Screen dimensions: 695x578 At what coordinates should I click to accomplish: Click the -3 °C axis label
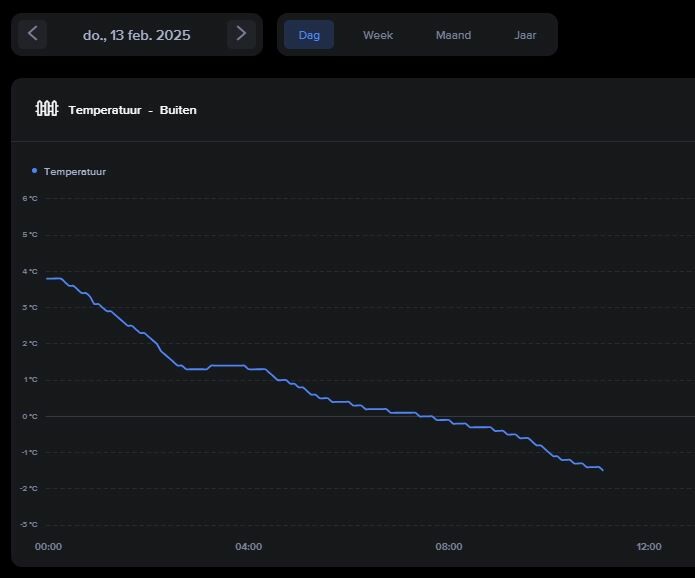[29, 524]
